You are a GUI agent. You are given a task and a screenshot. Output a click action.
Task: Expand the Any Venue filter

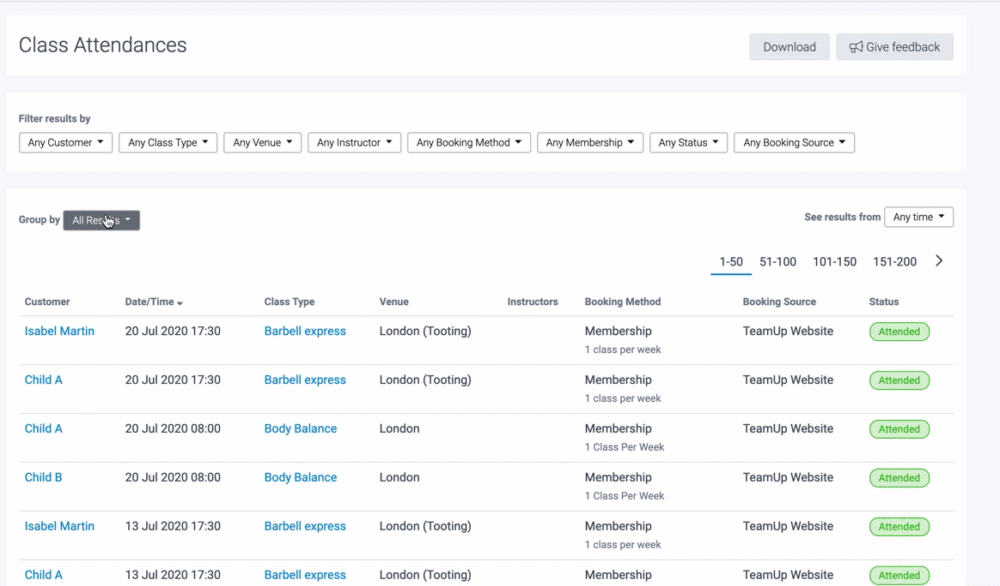click(x=262, y=143)
